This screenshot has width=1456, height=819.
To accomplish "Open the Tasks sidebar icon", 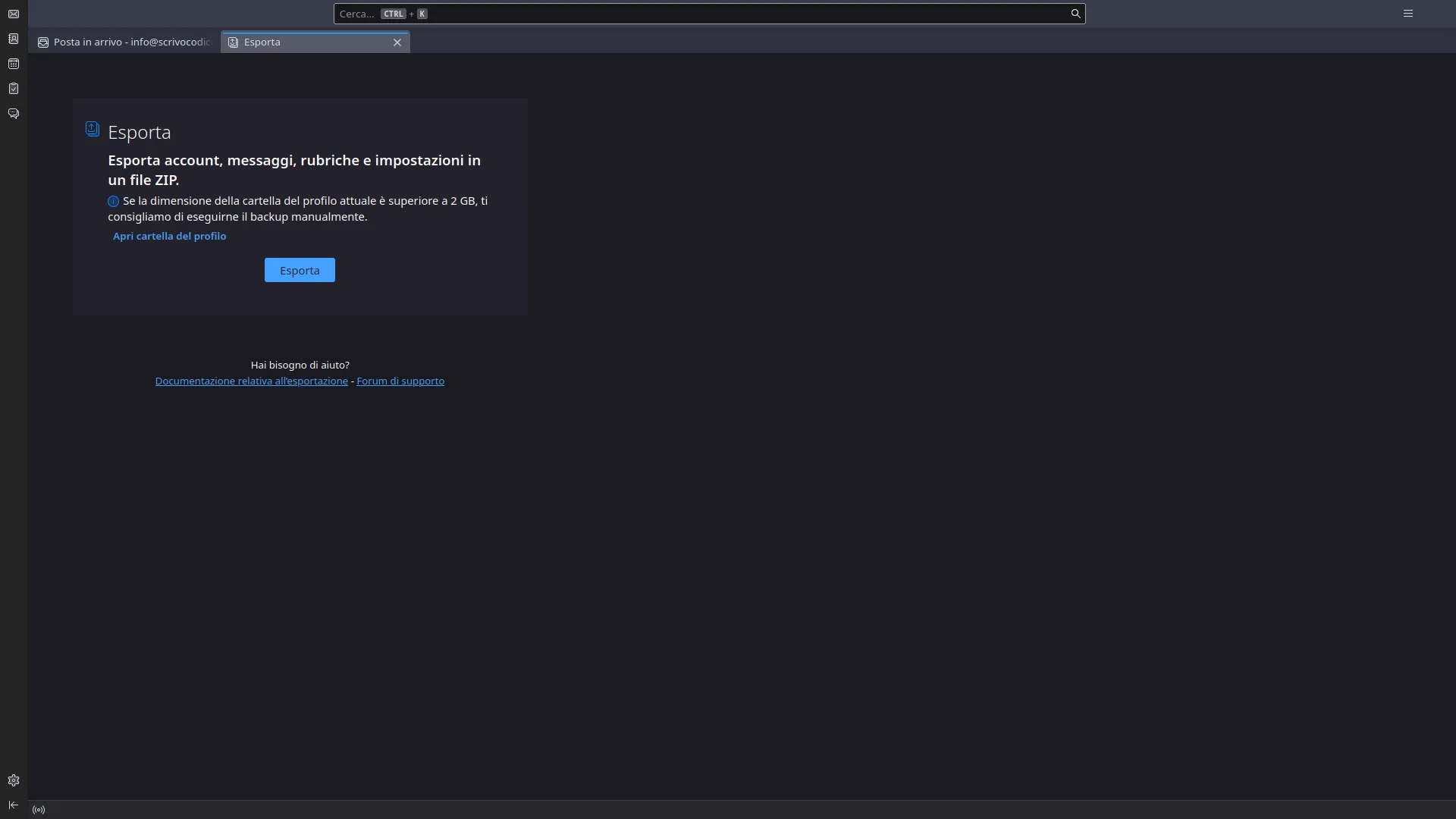I will pos(14,89).
